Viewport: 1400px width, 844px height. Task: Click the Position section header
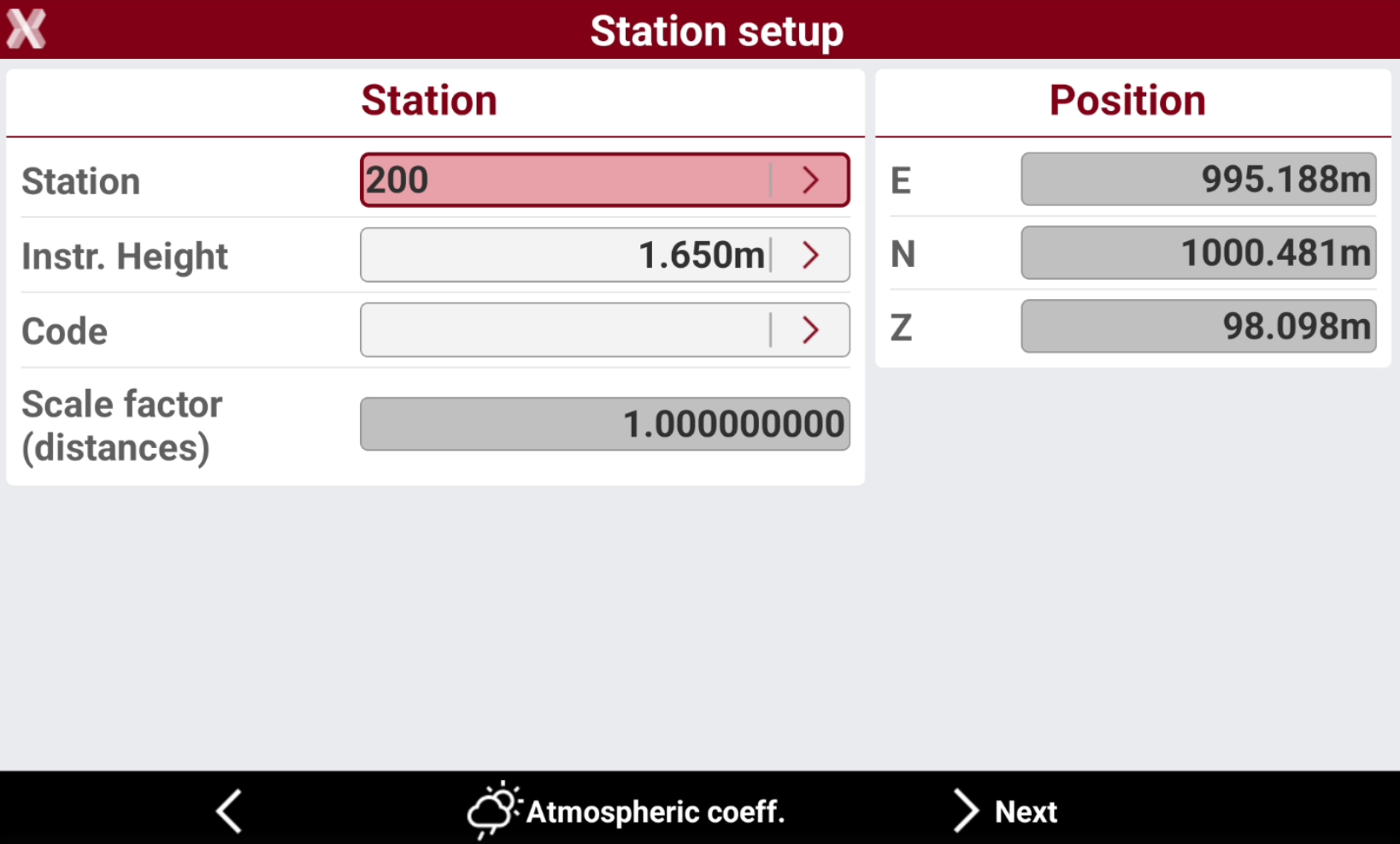click(x=1127, y=100)
